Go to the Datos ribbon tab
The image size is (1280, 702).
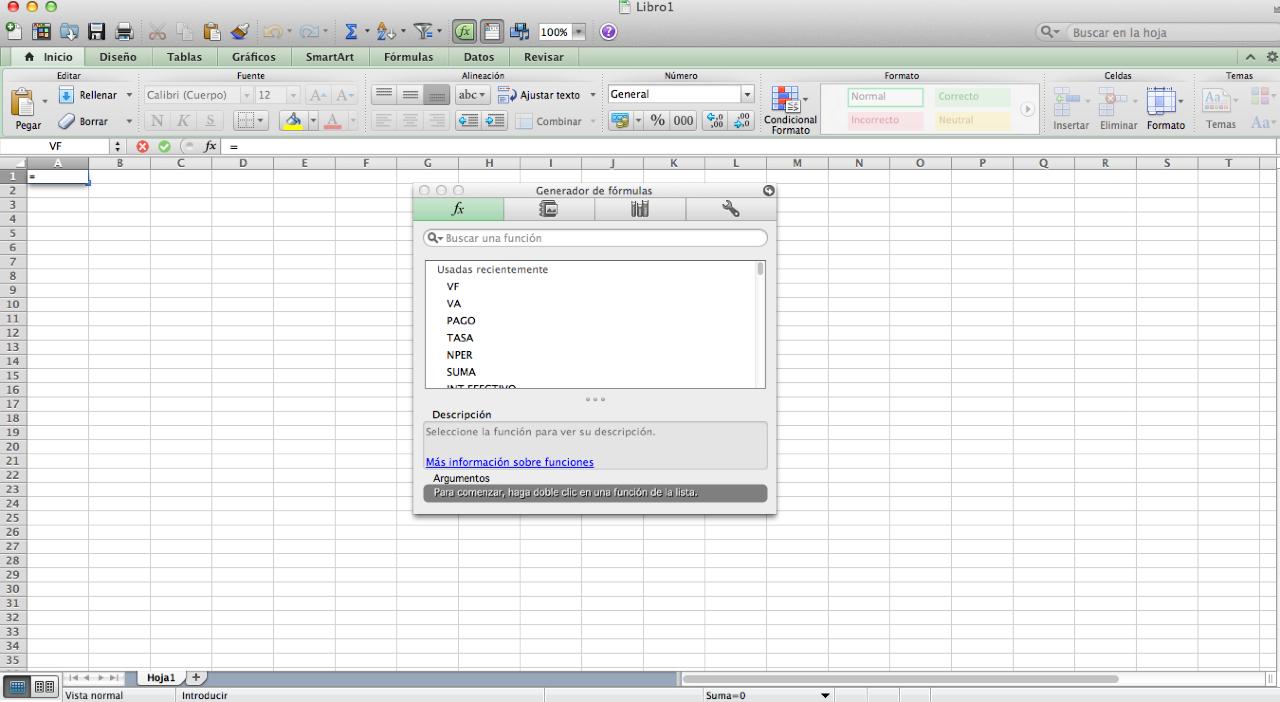pos(479,57)
